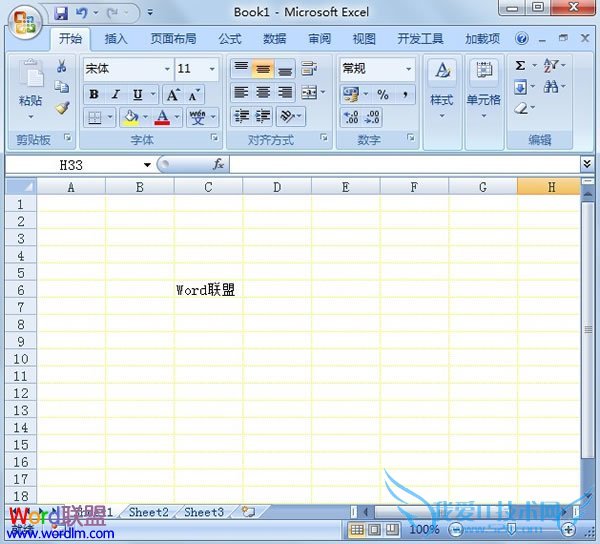Expand the Name Box dropdown arrow
This screenshot has height=544, width=600.
tap(147, 164)
